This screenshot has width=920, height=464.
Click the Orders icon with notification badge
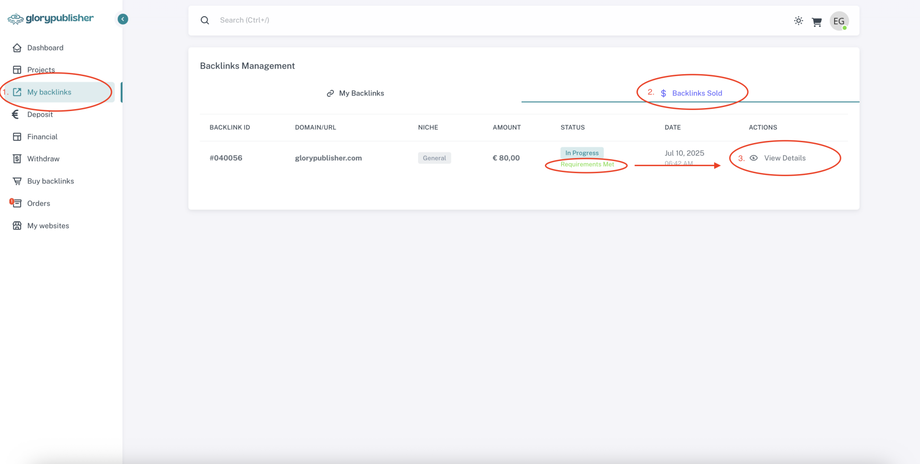17,203
